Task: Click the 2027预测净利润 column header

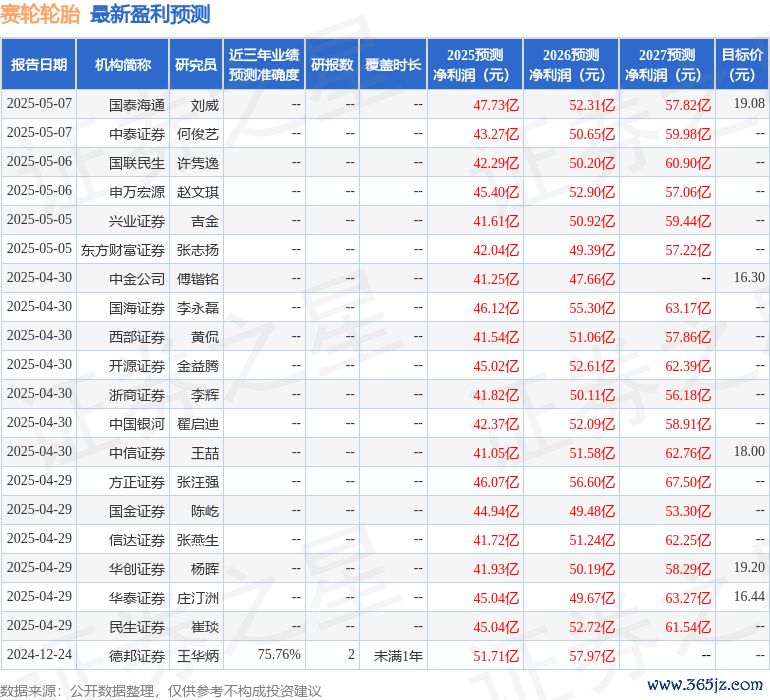Action: point(667,65)
